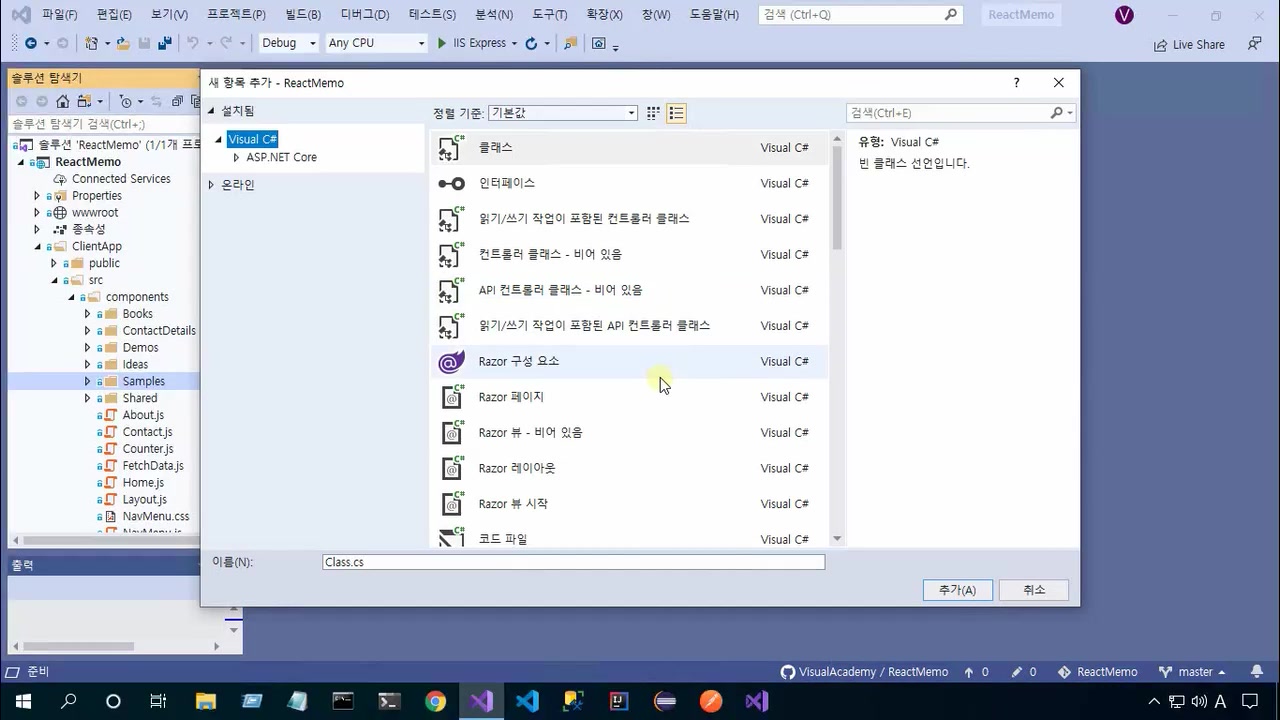Select the Razor 구성 요소 template icon
1280x720 pixels.
pos(451,361)
